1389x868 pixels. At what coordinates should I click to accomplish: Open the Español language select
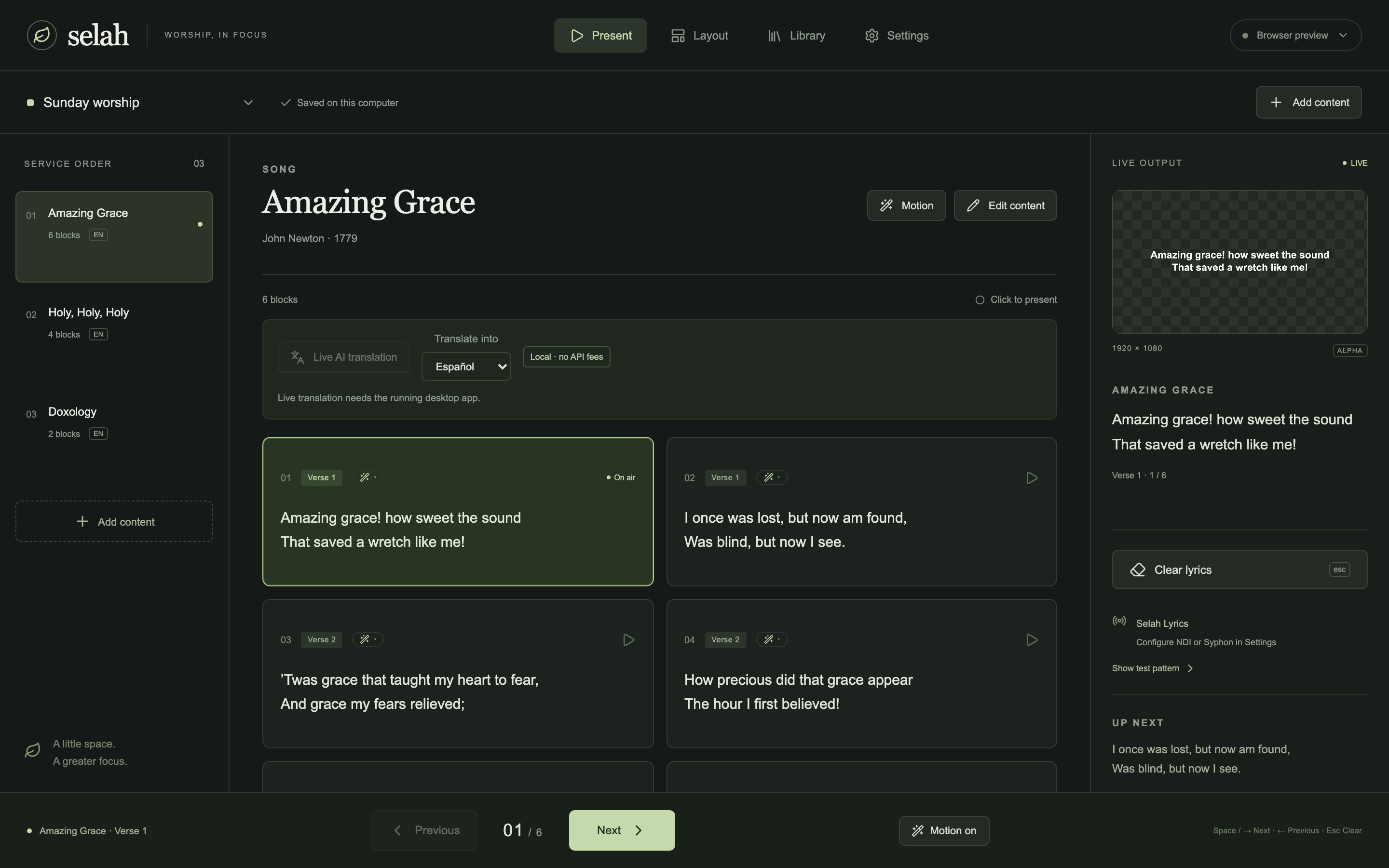coord(466,366)
